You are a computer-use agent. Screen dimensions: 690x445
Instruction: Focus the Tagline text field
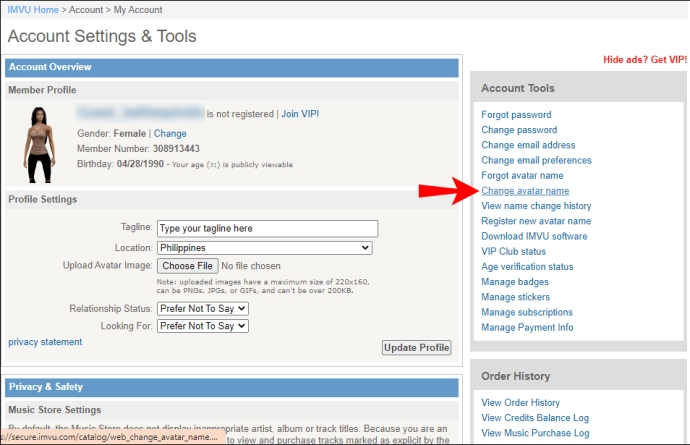(268, 228)
